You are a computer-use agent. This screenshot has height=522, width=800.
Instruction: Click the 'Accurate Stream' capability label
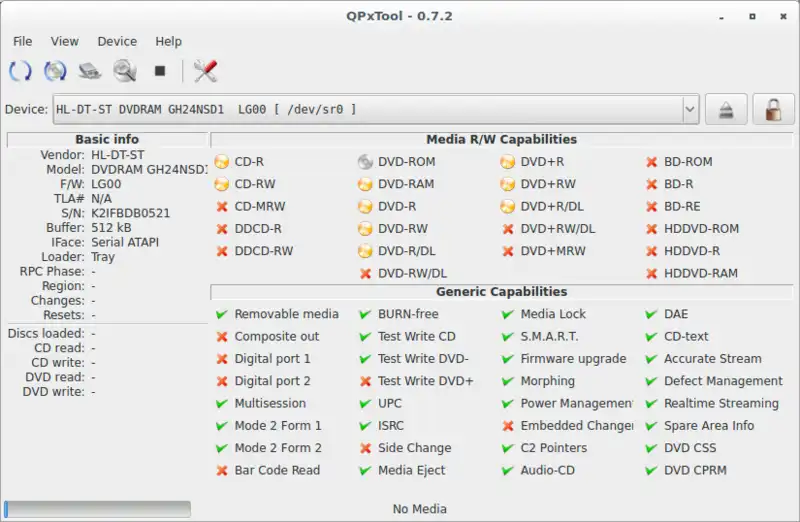[x=712, y=359]
